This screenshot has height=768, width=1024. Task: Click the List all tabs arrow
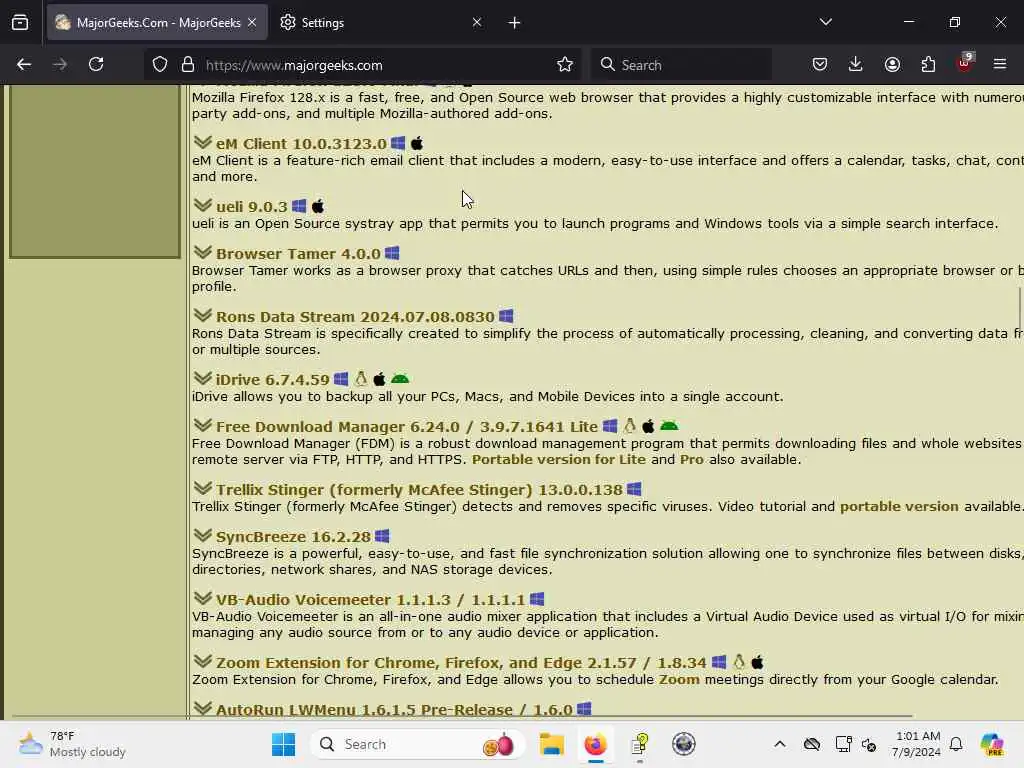pos(826,22)
